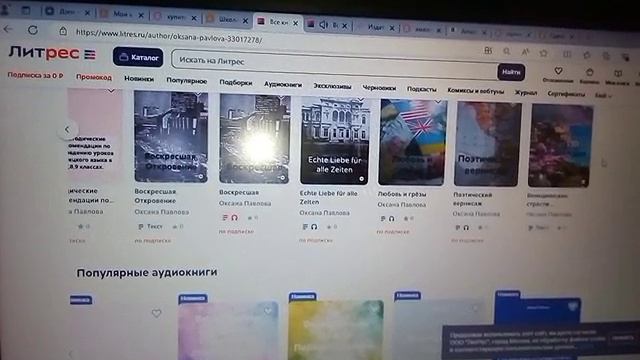640x360 pixels.
Task: Go to Подкасты section
Action: click(421, 89)
